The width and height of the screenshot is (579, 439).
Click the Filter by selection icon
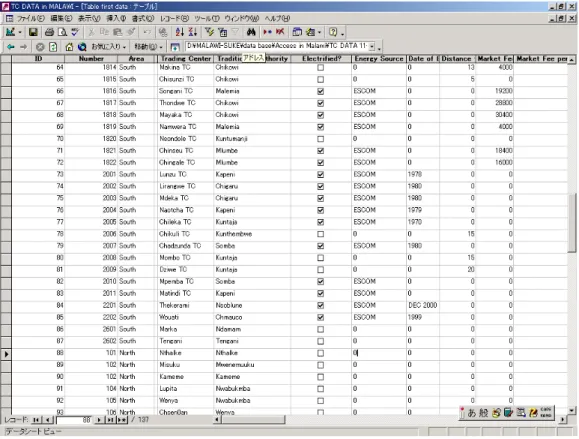(209, 32)
